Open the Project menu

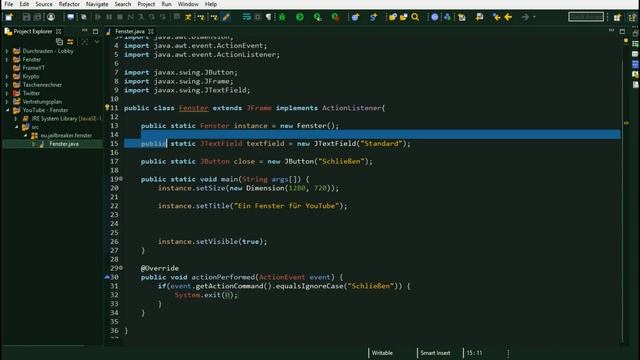146,4
